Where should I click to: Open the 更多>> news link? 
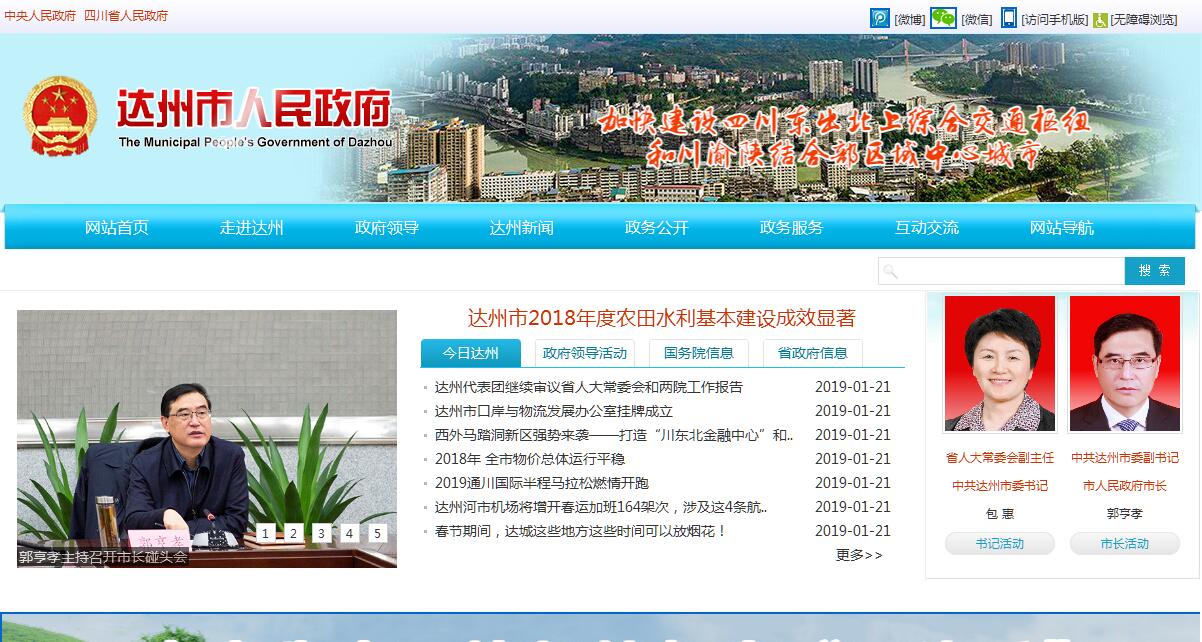859,555
